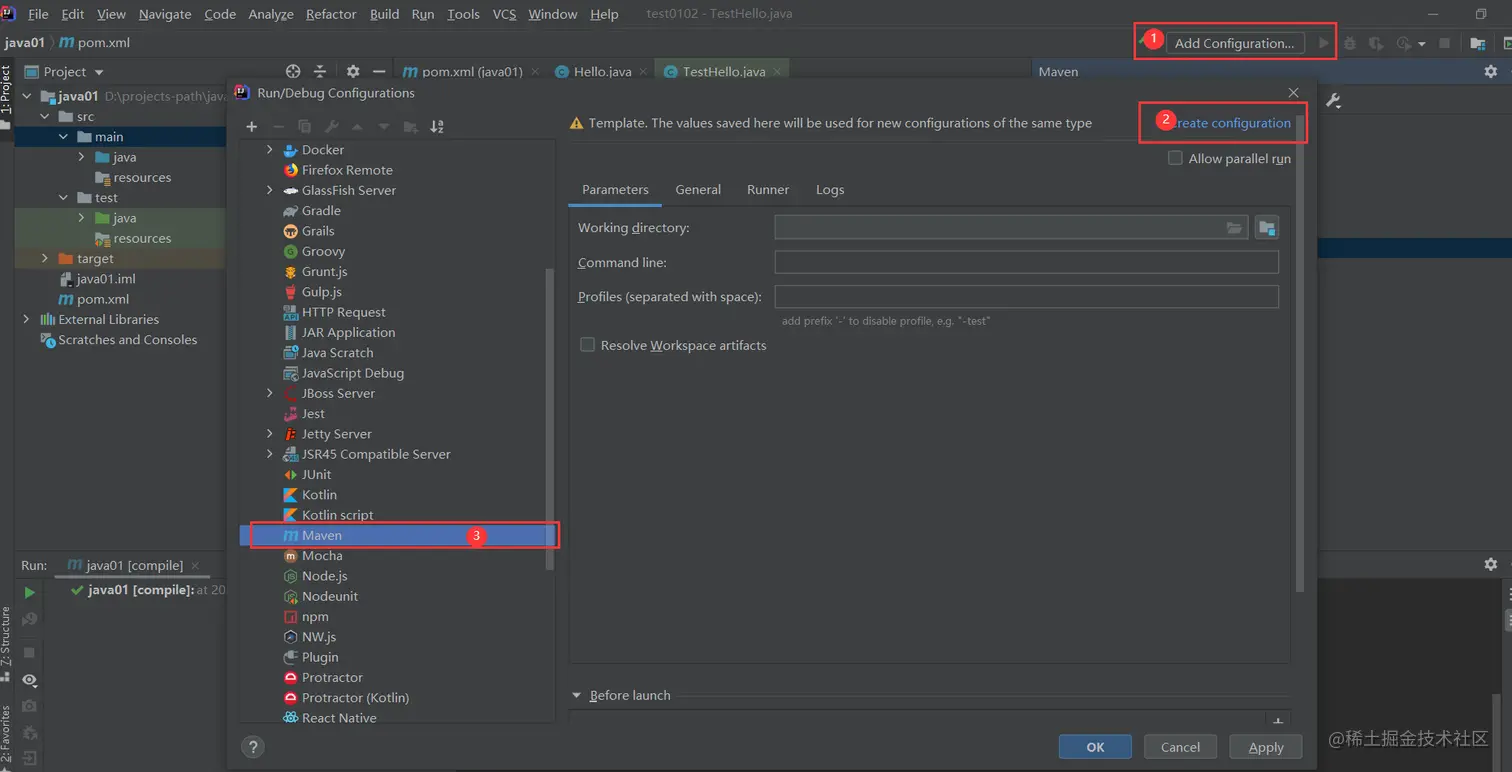1512x772 pixels.
Task: Click Add Configuration button in toolbar
Action: pos(1234,43)
